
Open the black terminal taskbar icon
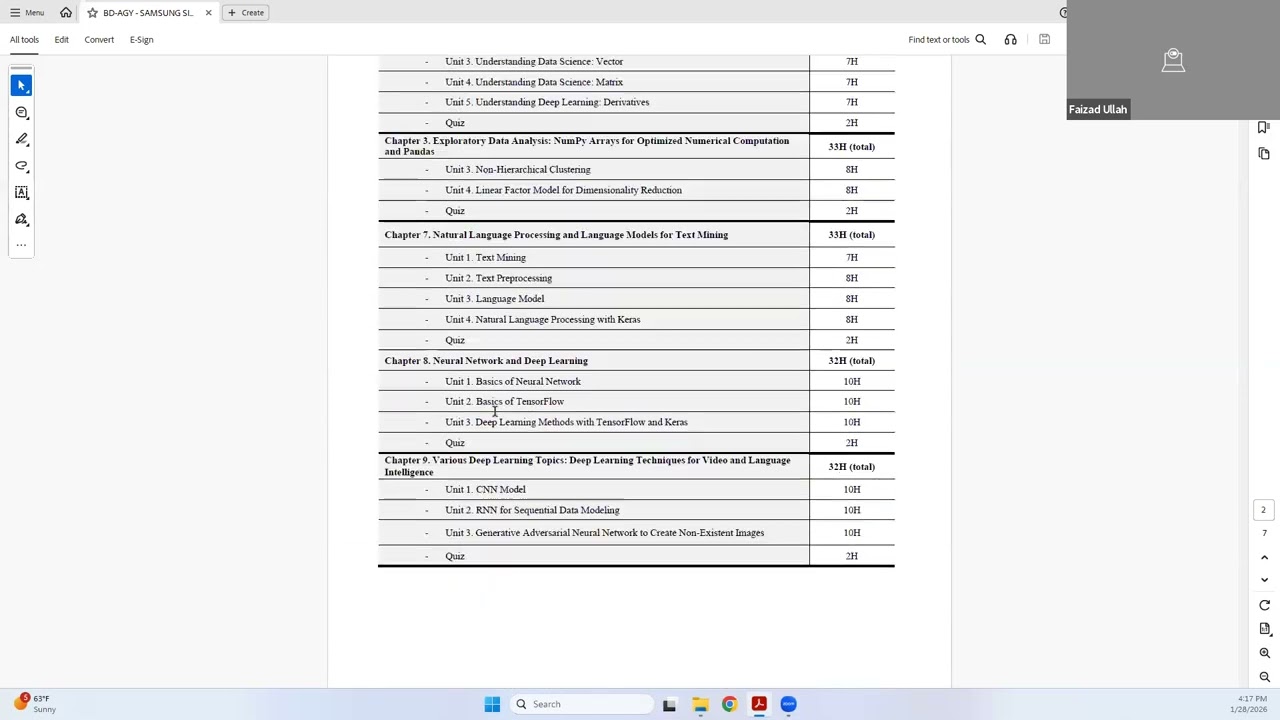(x=669, y=704)
